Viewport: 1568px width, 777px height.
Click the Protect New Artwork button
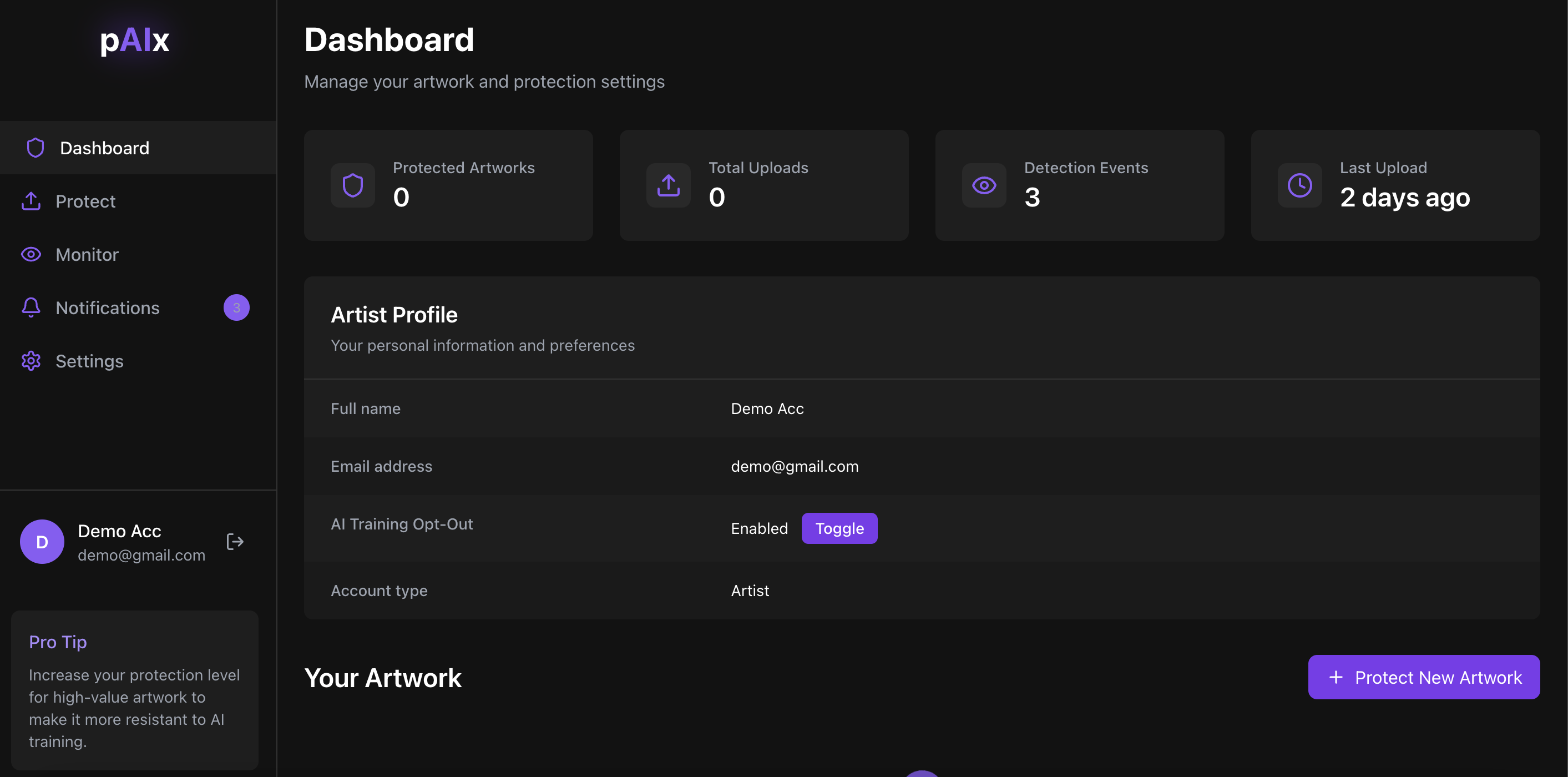point(1423,677)
